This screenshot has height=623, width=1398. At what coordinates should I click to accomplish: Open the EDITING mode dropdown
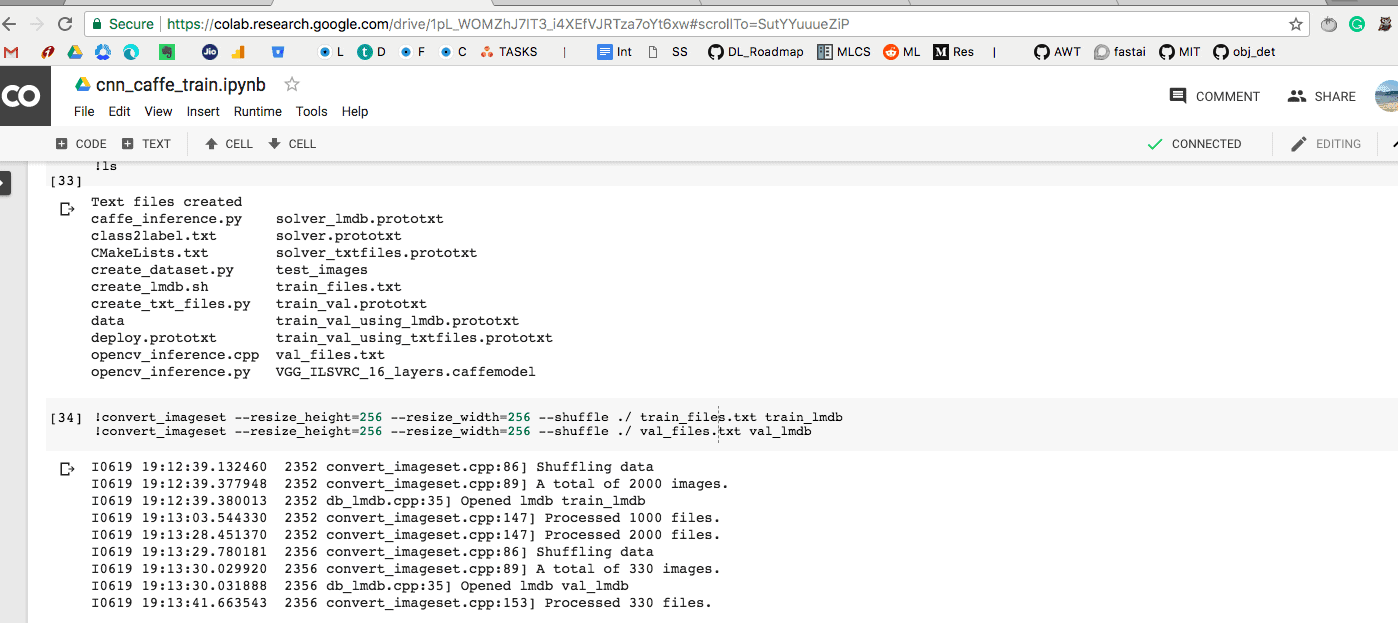tap(1326, 144)
